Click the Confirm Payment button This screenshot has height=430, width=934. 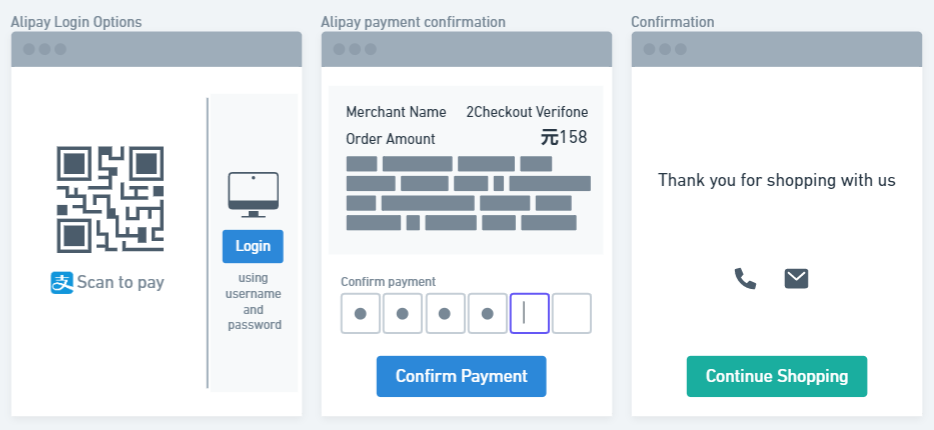pyautogui.click(x=461, y=376)
